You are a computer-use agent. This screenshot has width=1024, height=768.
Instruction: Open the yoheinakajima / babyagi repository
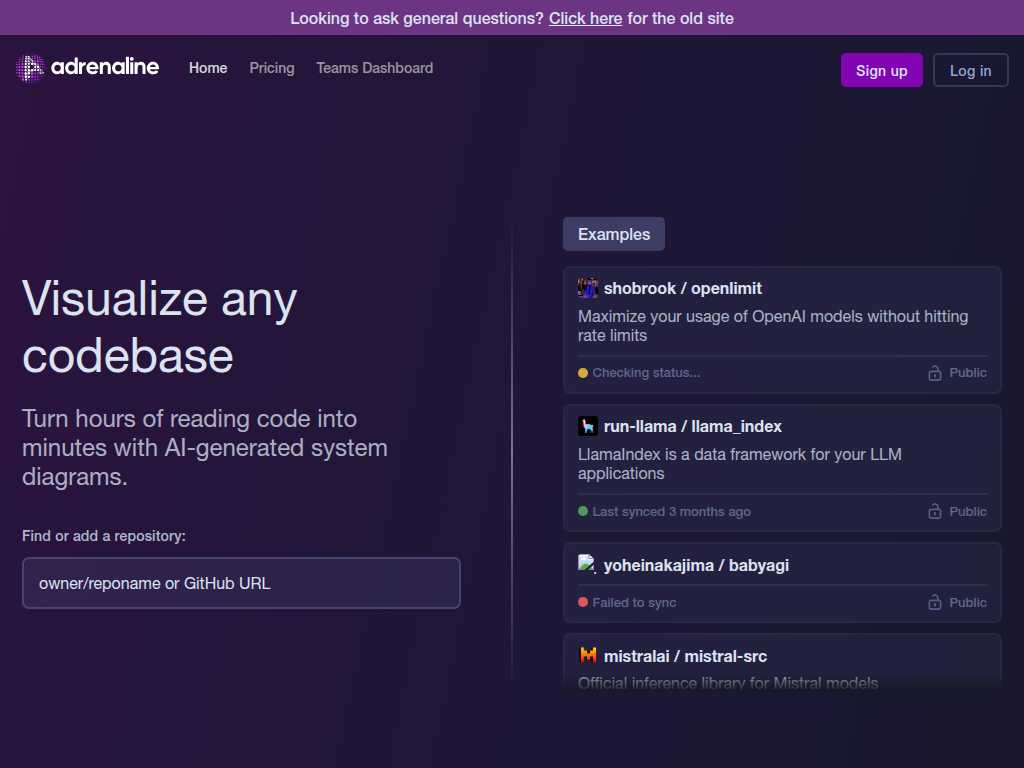tap(696, 565)
